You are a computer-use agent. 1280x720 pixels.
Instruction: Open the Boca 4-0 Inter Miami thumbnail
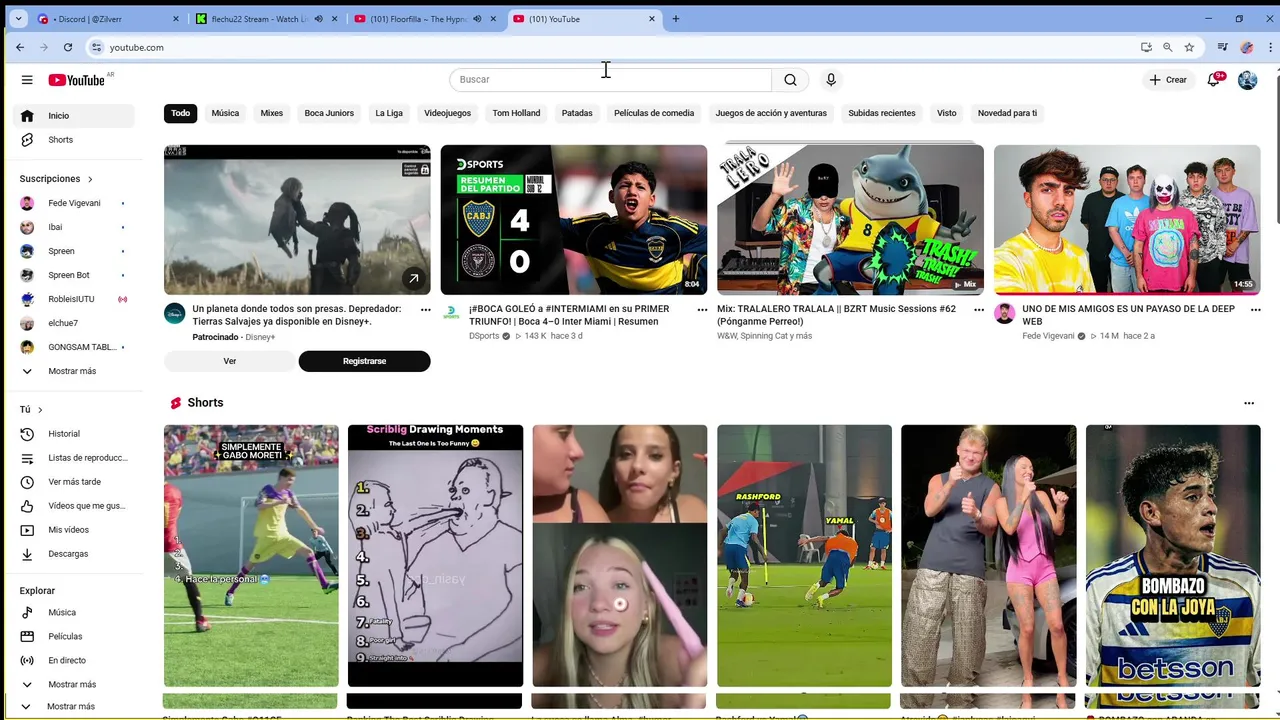(574, 220)
